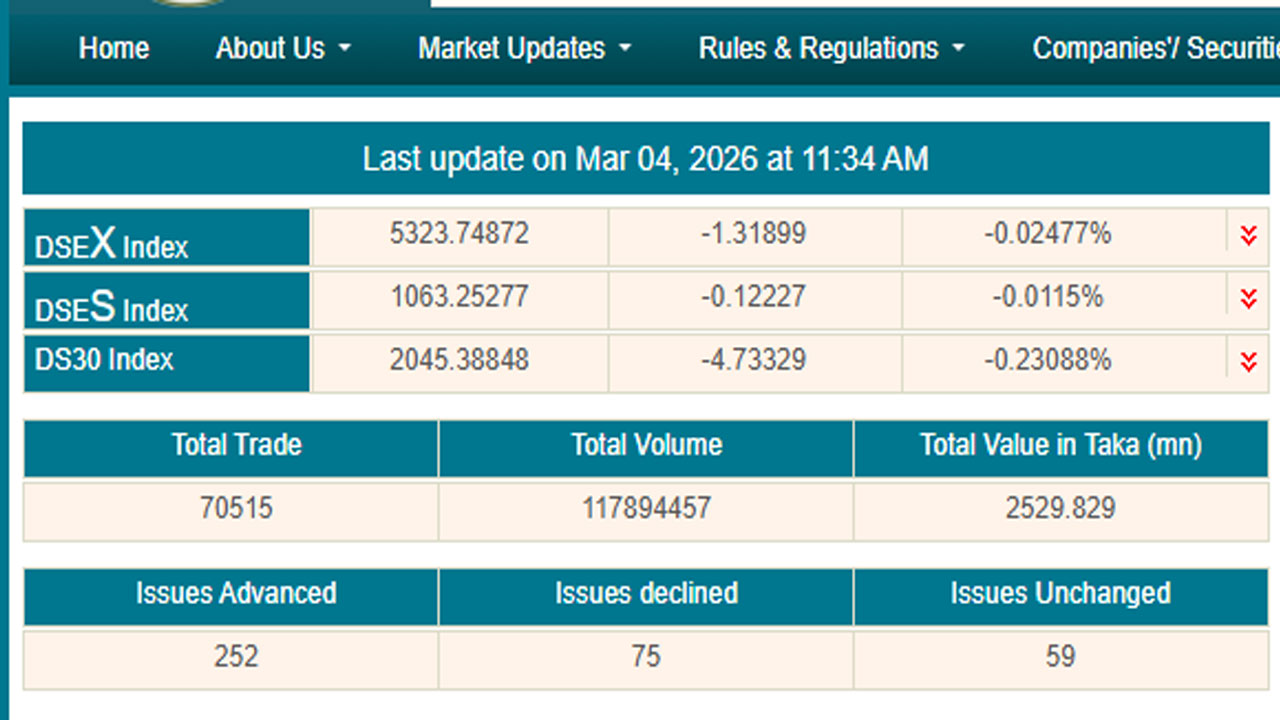Screen dimensions: 1280x720
Task: Click the DSES Index red down-arrow icon
Action: [1248, 298]
